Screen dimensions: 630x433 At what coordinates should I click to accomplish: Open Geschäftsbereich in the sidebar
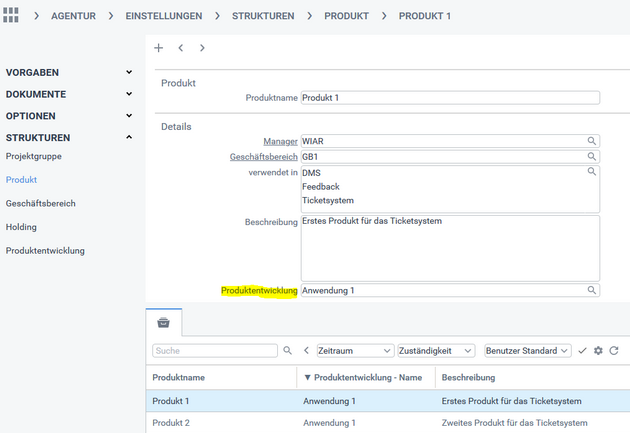click(x=40, y=203)
